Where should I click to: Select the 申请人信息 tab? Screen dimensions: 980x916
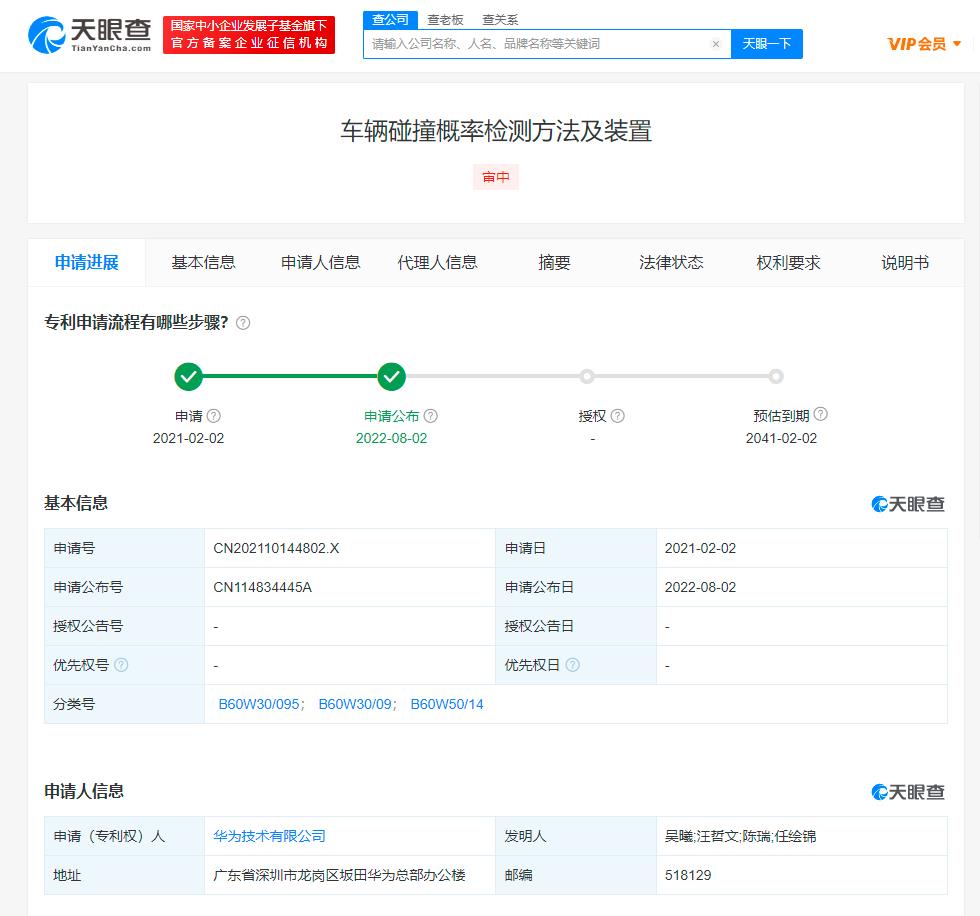point(321,262)
